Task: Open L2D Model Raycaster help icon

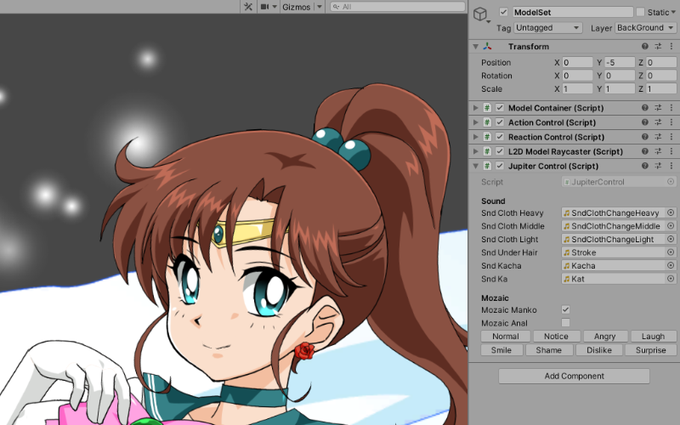Action: pyautogui.click(x=645, y=151)
